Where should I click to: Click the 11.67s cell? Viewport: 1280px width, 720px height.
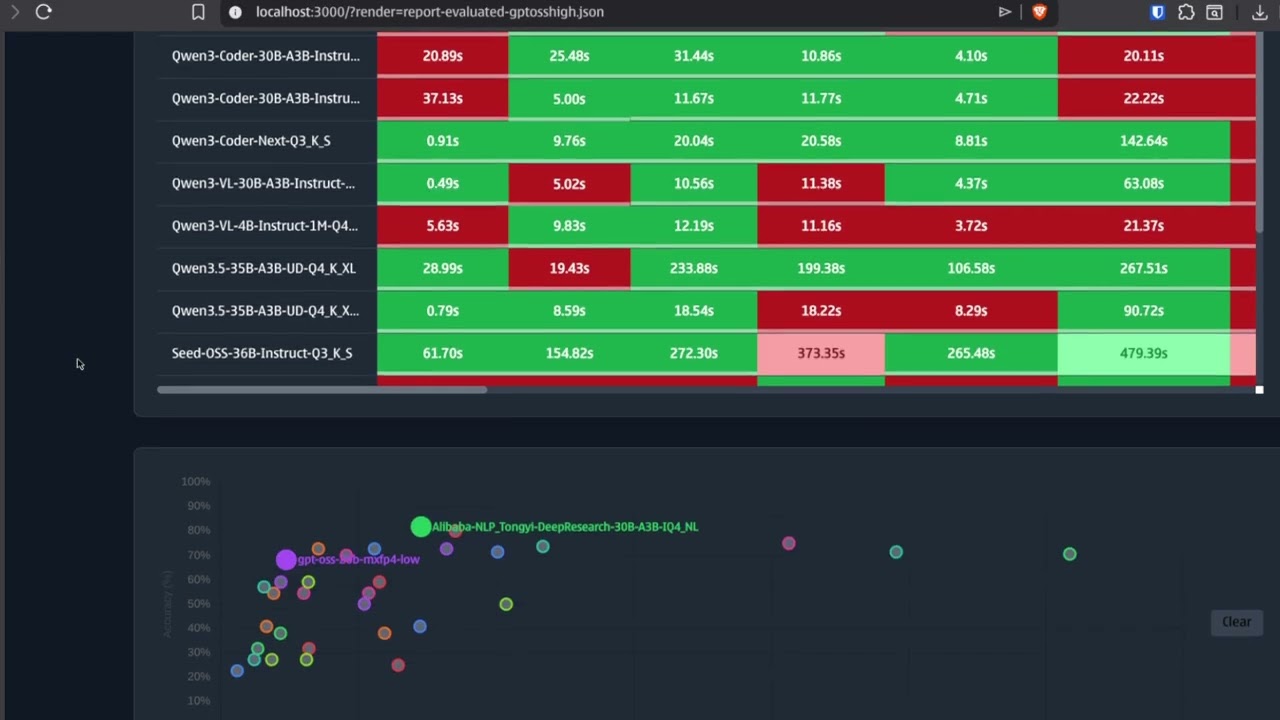[x=693, y=98]
